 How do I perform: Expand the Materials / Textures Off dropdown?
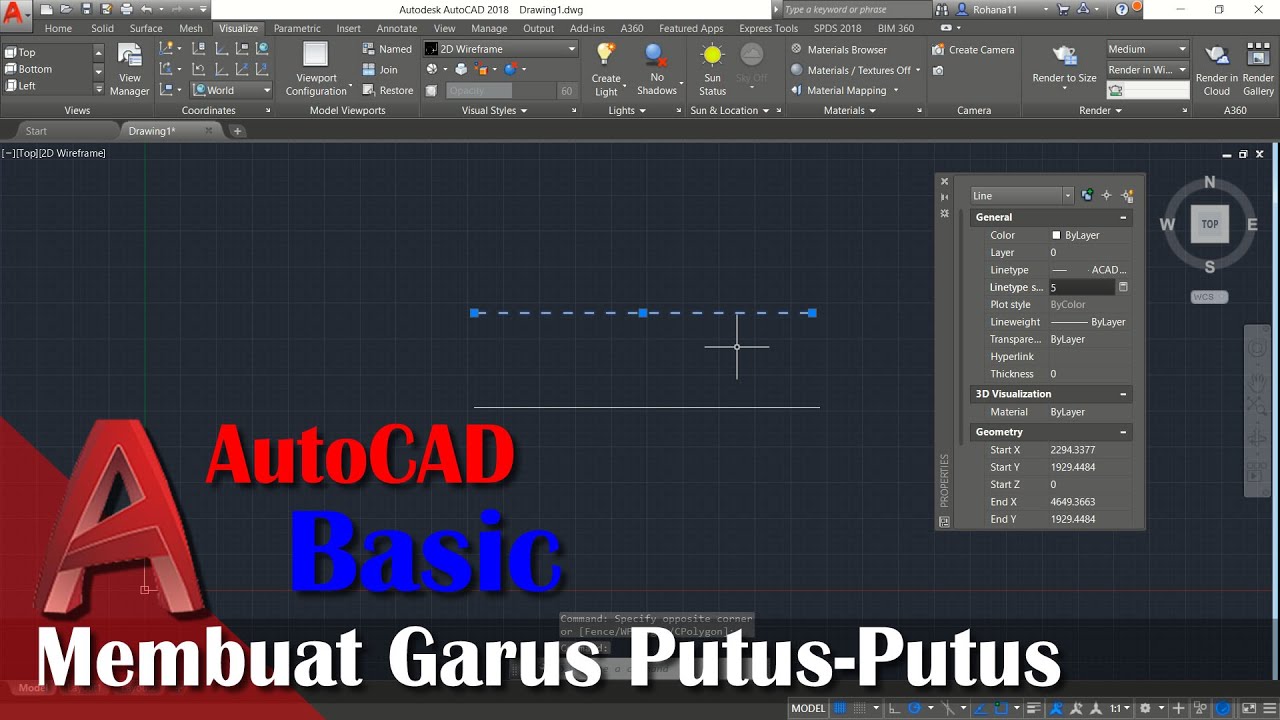(x=918, y=70)
